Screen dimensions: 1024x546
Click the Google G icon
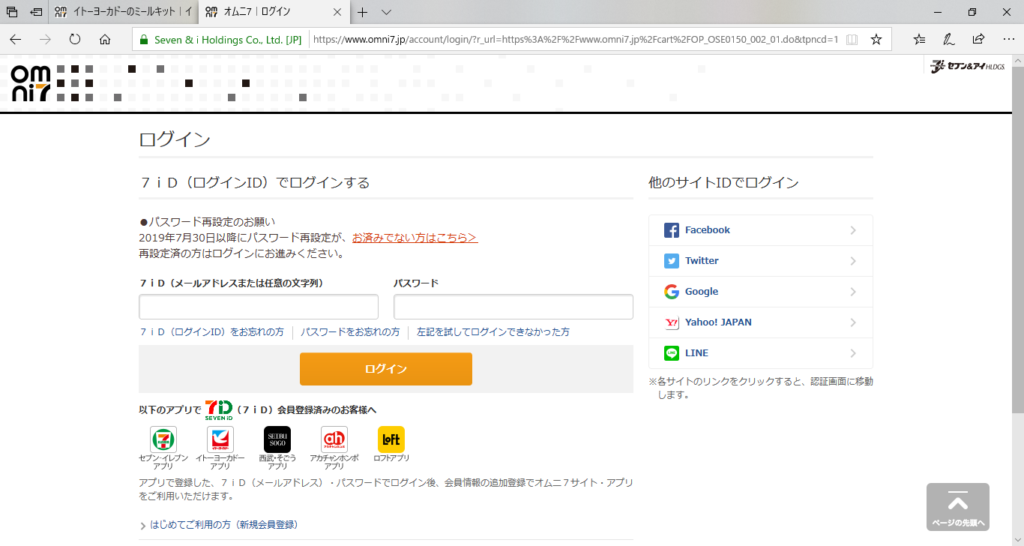[671, 291]
